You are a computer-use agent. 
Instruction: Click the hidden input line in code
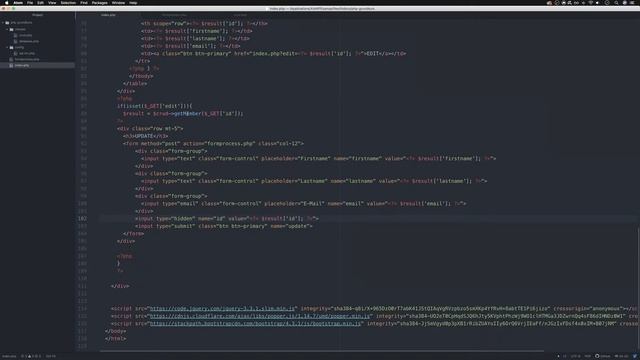tap(227, 218)
